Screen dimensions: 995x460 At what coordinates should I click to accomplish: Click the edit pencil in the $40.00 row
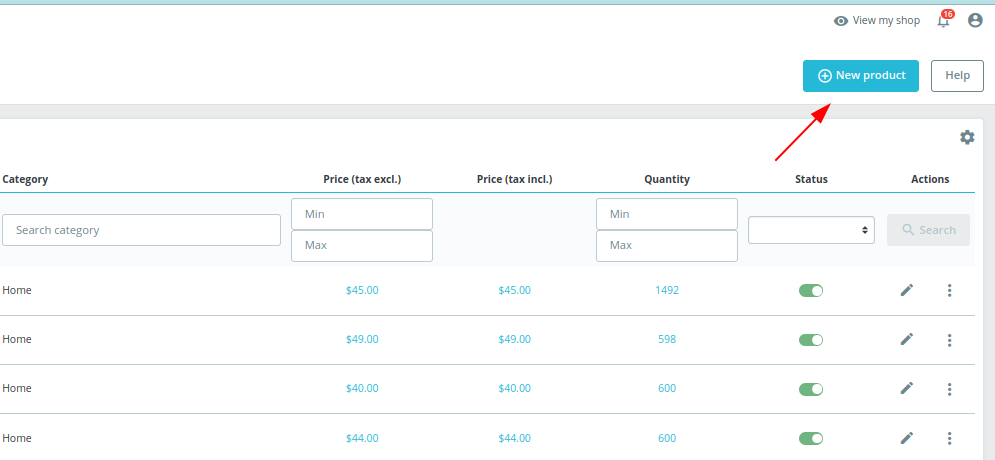(x=907, y=388)
